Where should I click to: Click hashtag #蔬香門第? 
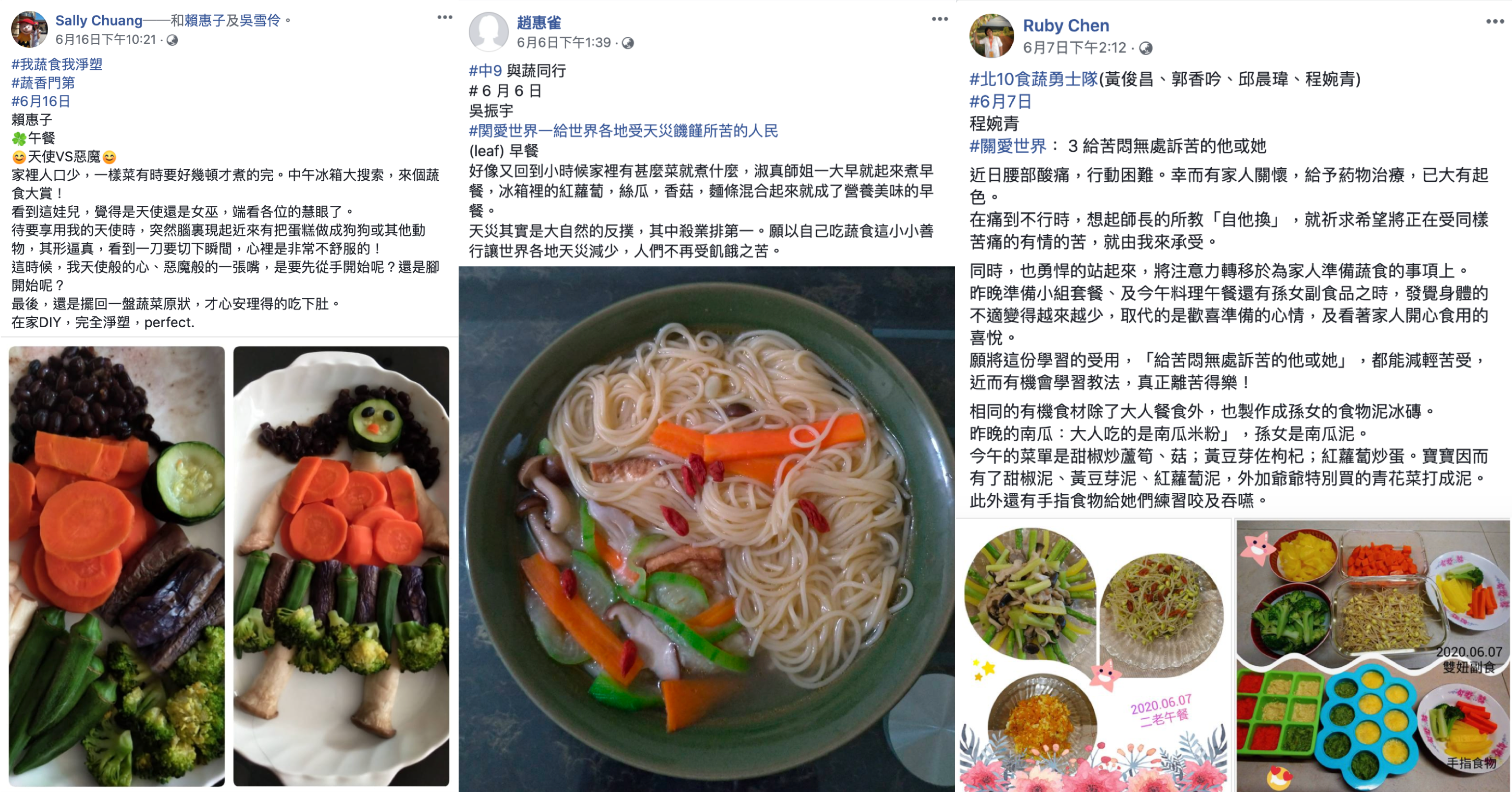click(43, 83)
